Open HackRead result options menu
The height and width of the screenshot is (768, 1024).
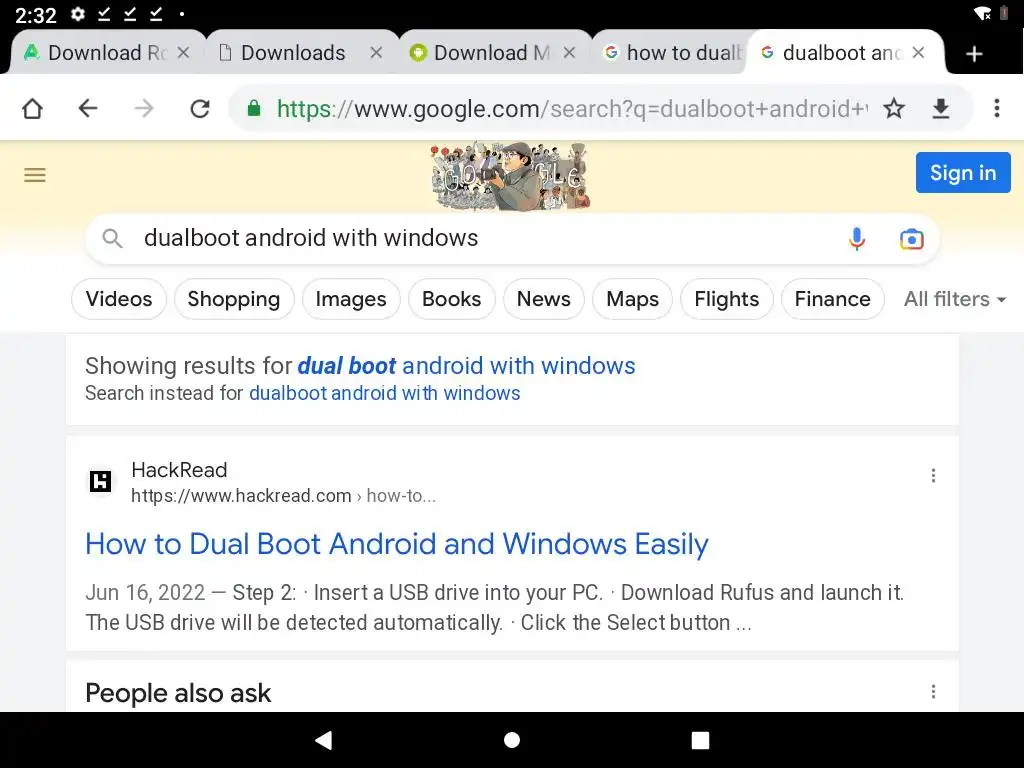pyautogui.click(x=933, y=475)
